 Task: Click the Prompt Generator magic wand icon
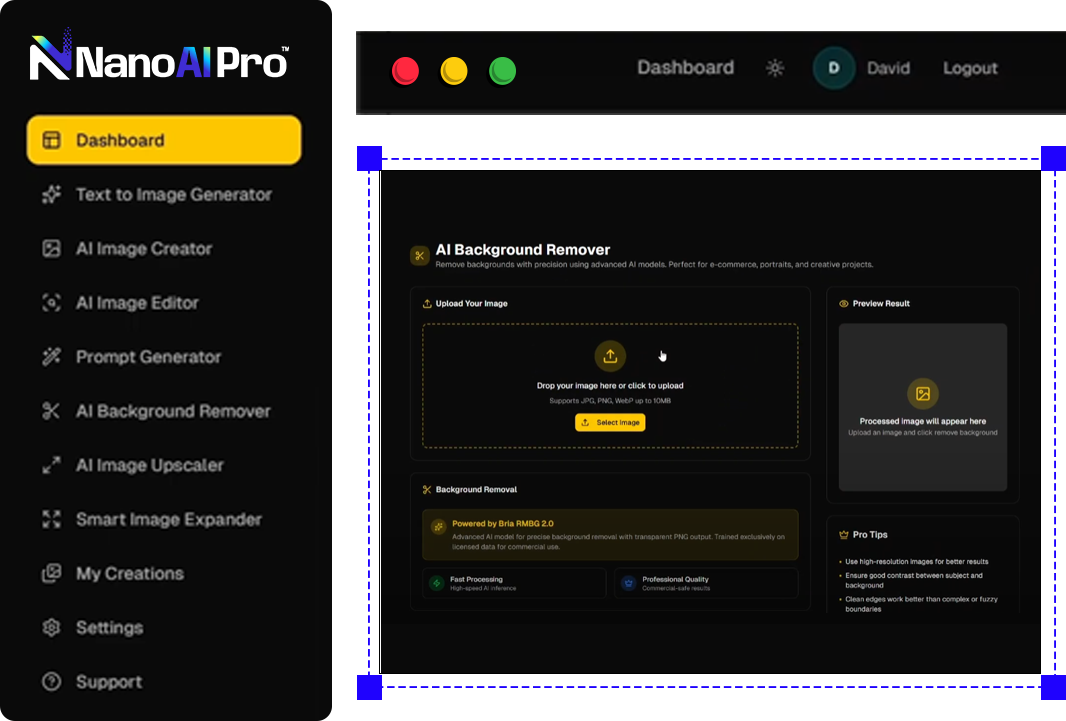coord(51,357)
